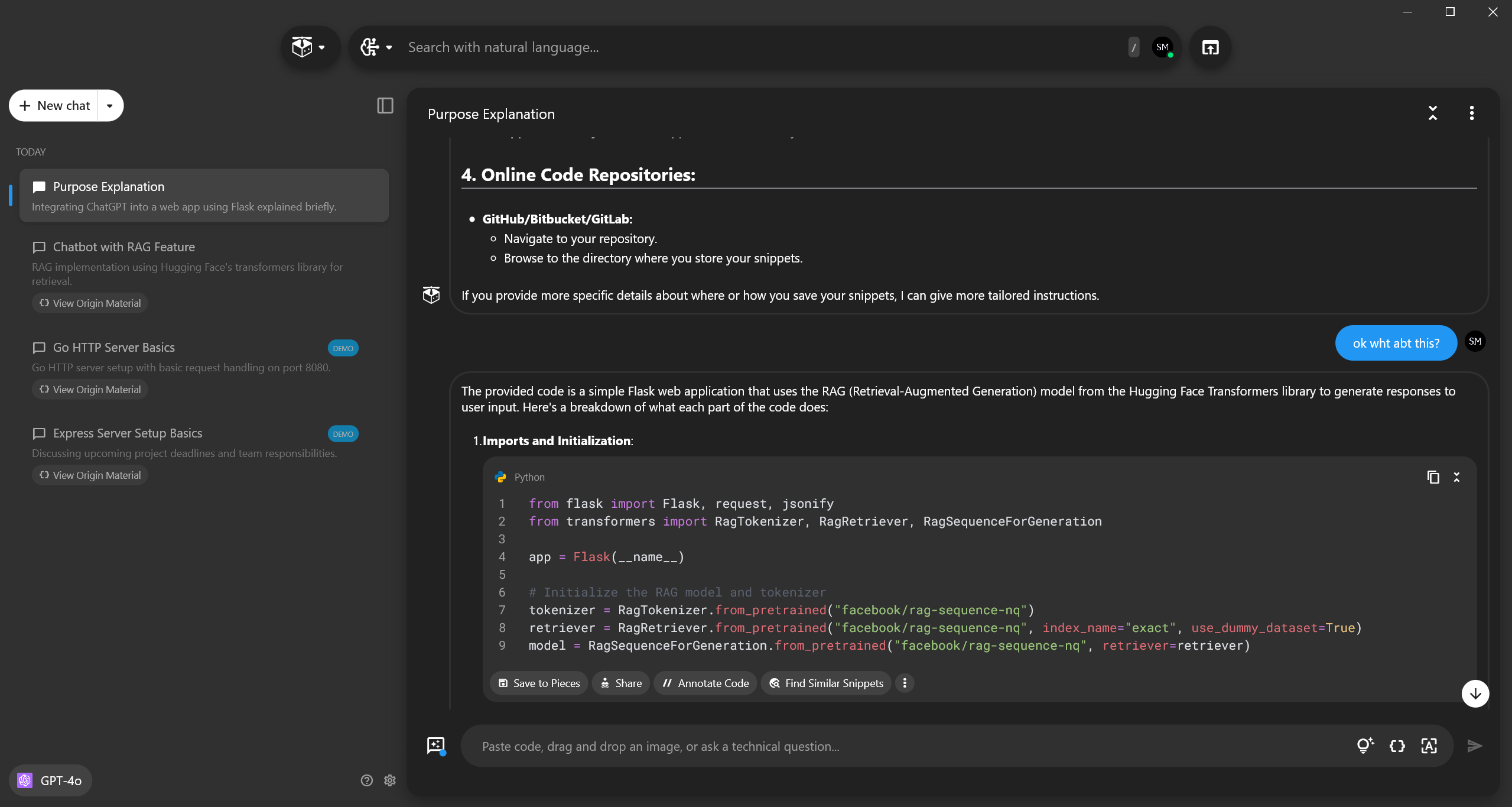Click the scroll-to-bottom arrow button
Viewport: 1512px width, 807px height.
pyautogui.click(x=1475, y=693)
